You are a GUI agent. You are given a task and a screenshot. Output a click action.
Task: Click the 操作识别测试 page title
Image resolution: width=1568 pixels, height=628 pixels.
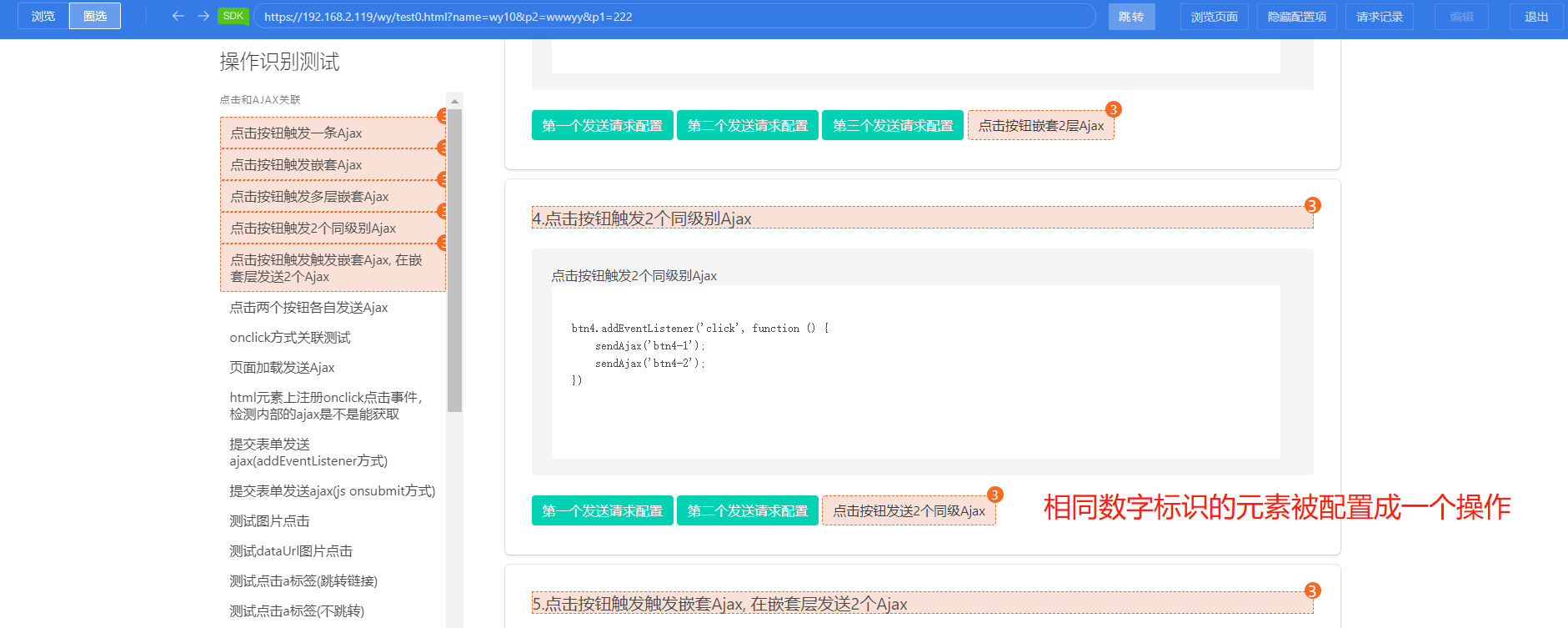click(279, 62)
